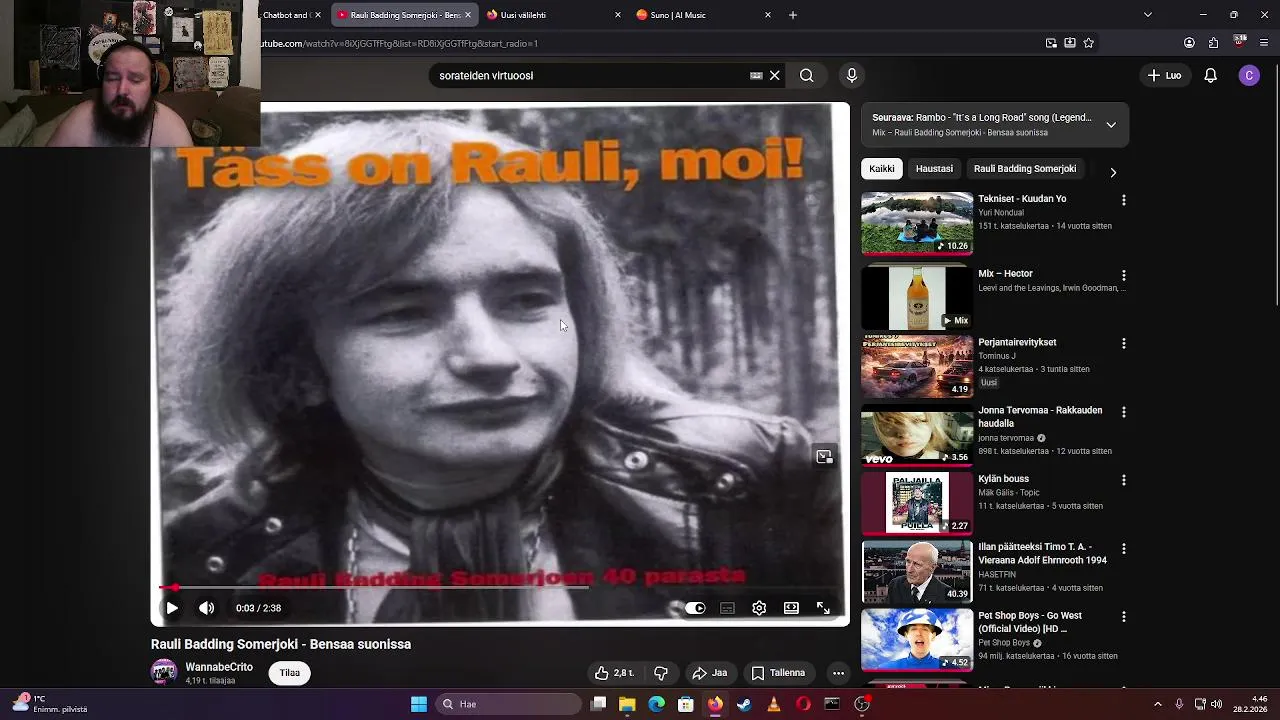Open Perjantairevitykset video thumbnail
The height and width of the screenshot is (720, 1280).
pyautogui.click(x=917, y=367)
